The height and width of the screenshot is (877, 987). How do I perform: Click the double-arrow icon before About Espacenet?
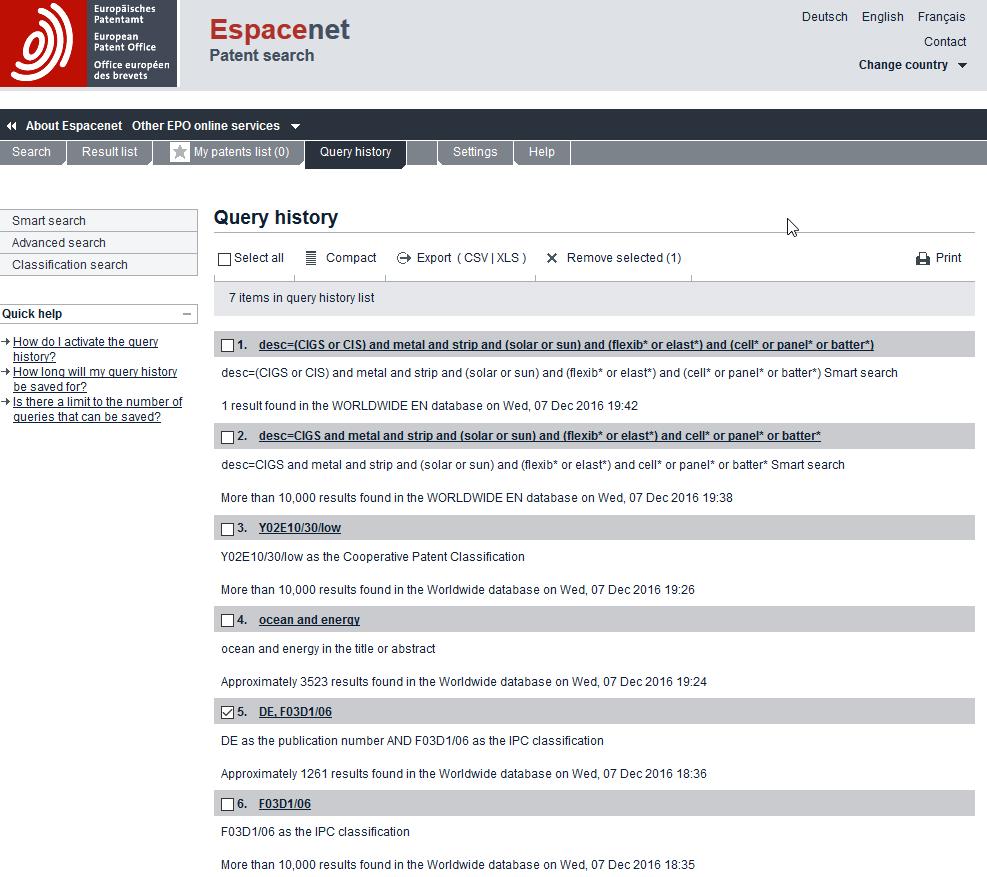pos(11,126)
